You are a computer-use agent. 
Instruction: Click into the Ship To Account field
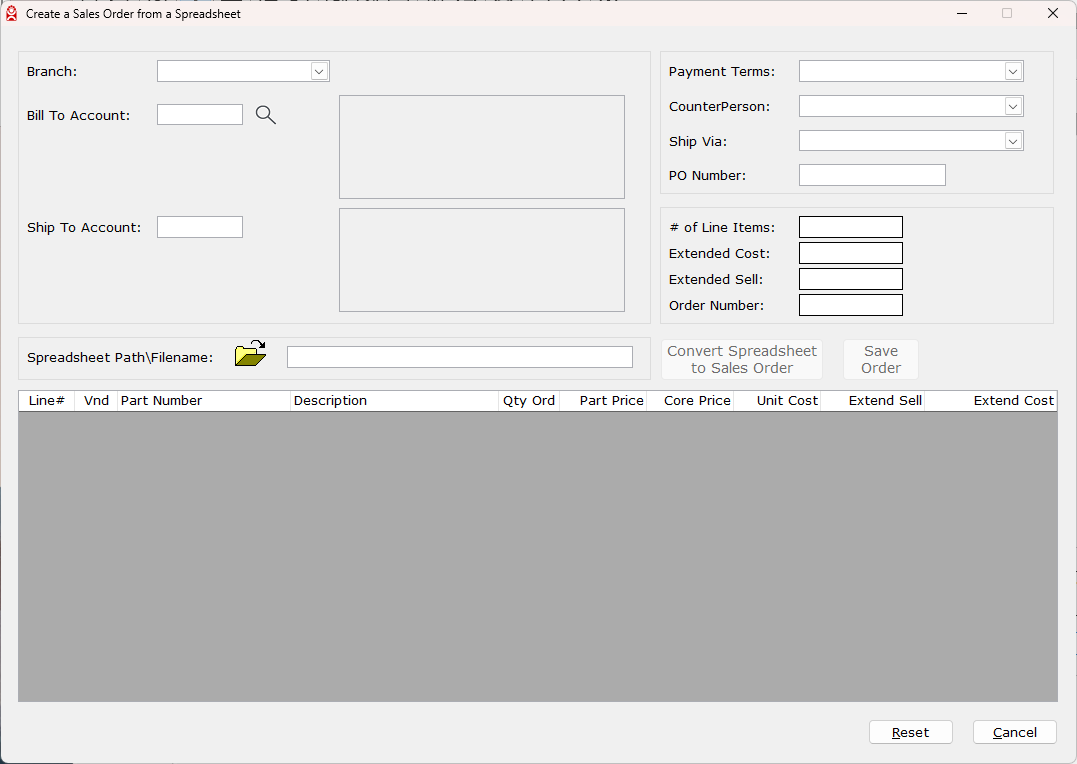200,227
